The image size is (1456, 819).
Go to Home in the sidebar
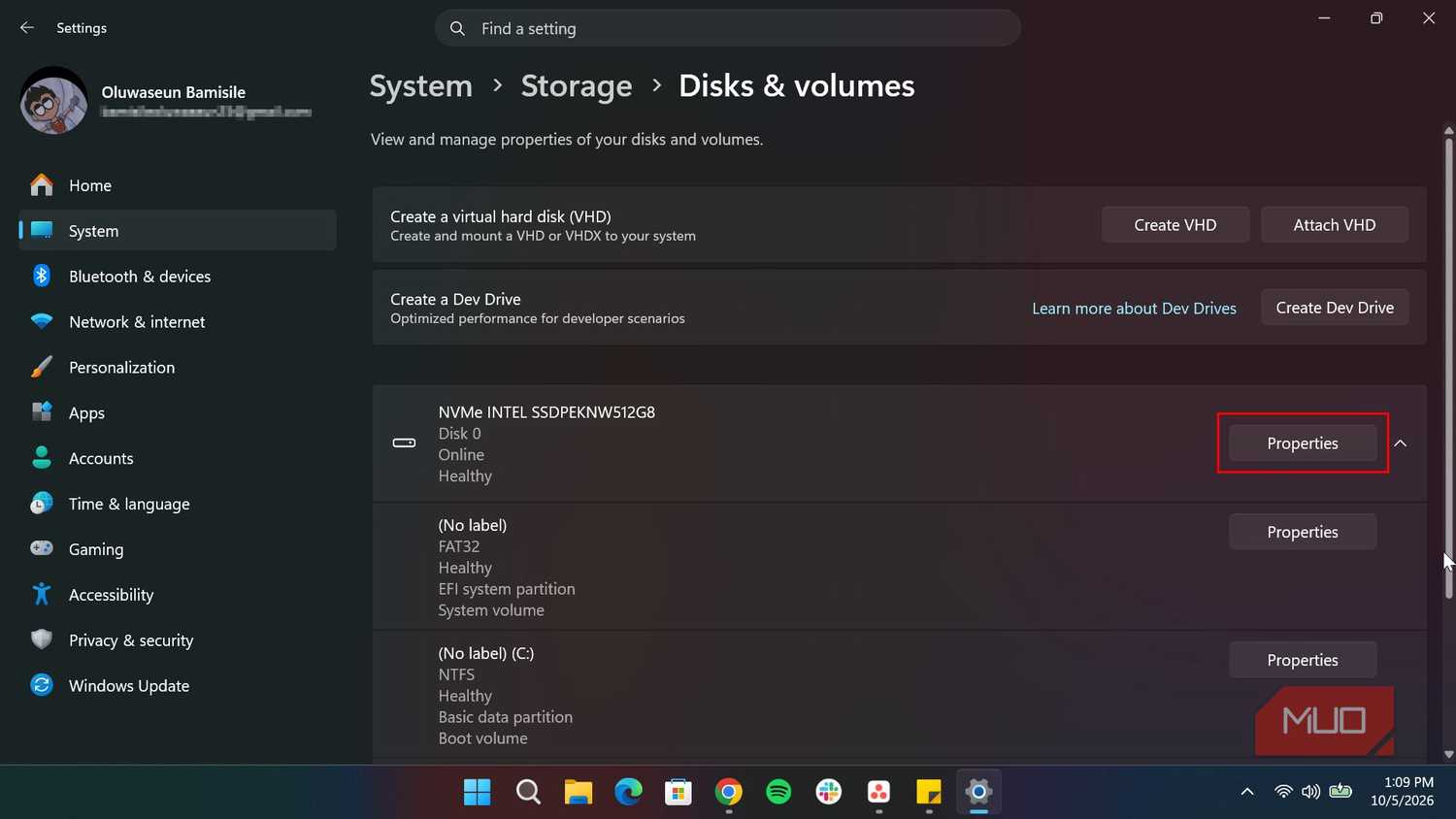(x=178, y=185)
